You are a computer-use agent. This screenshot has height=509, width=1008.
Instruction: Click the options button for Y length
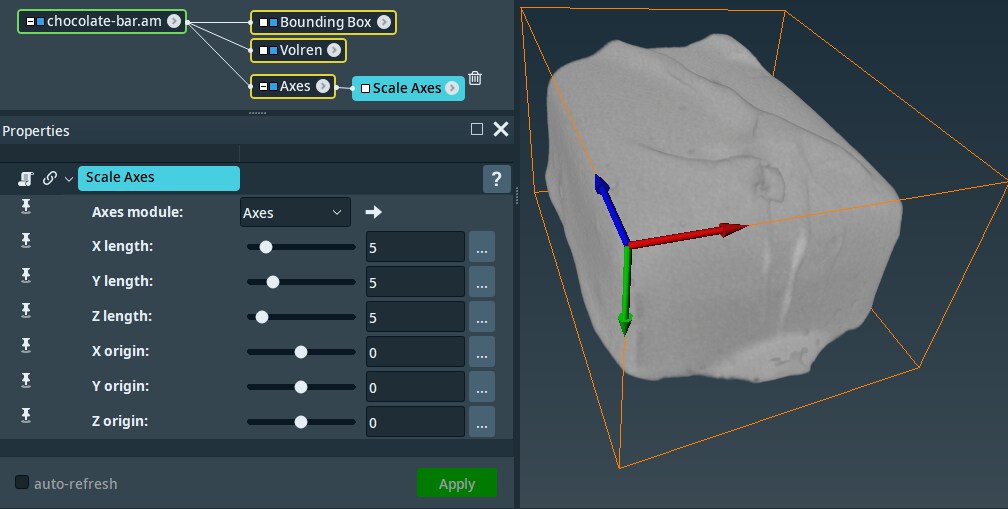click(x=481, y=282)
